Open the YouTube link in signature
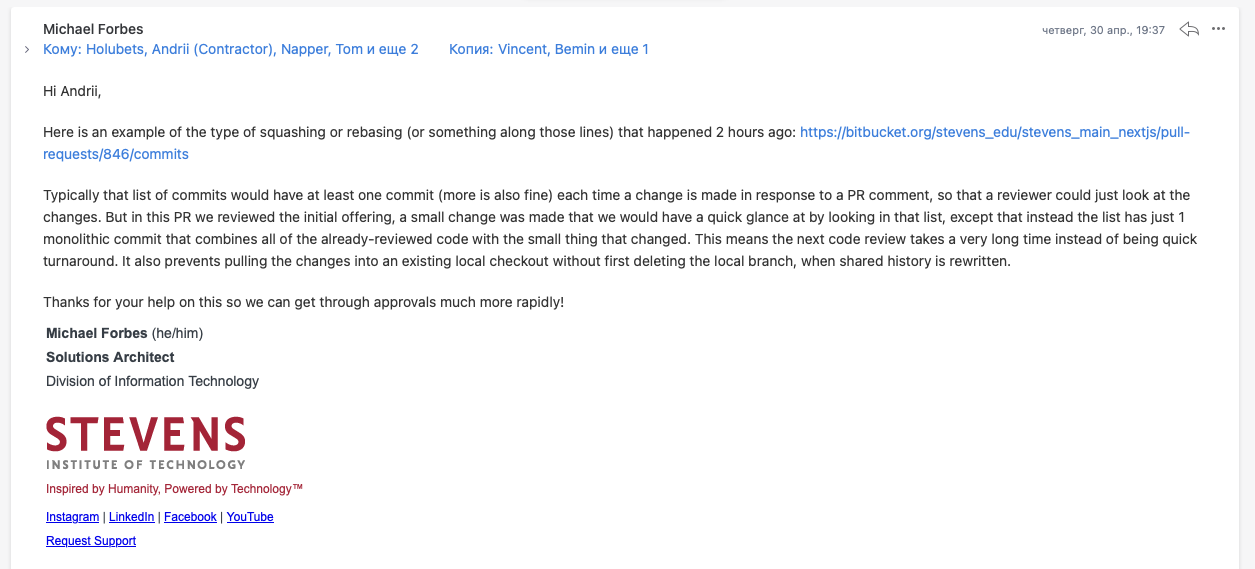This screenshot has height=569, width=1255. pos(250,517)
